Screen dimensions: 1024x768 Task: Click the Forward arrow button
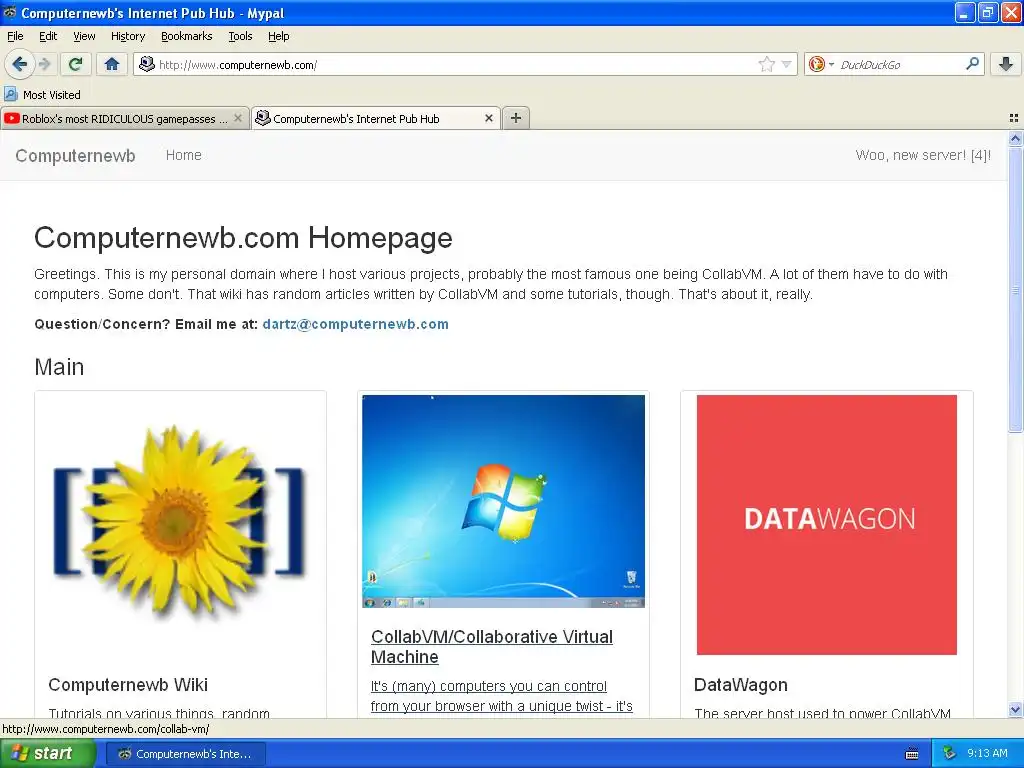(x=44, y=64)
